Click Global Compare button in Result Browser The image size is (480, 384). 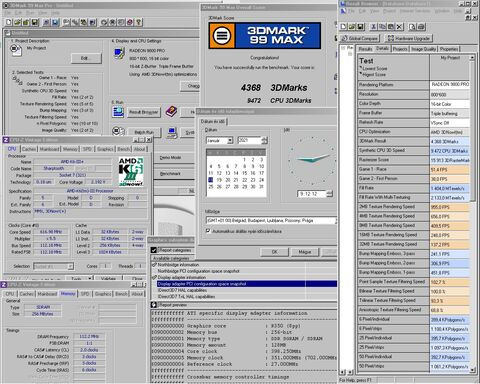(x=360, y=38)
